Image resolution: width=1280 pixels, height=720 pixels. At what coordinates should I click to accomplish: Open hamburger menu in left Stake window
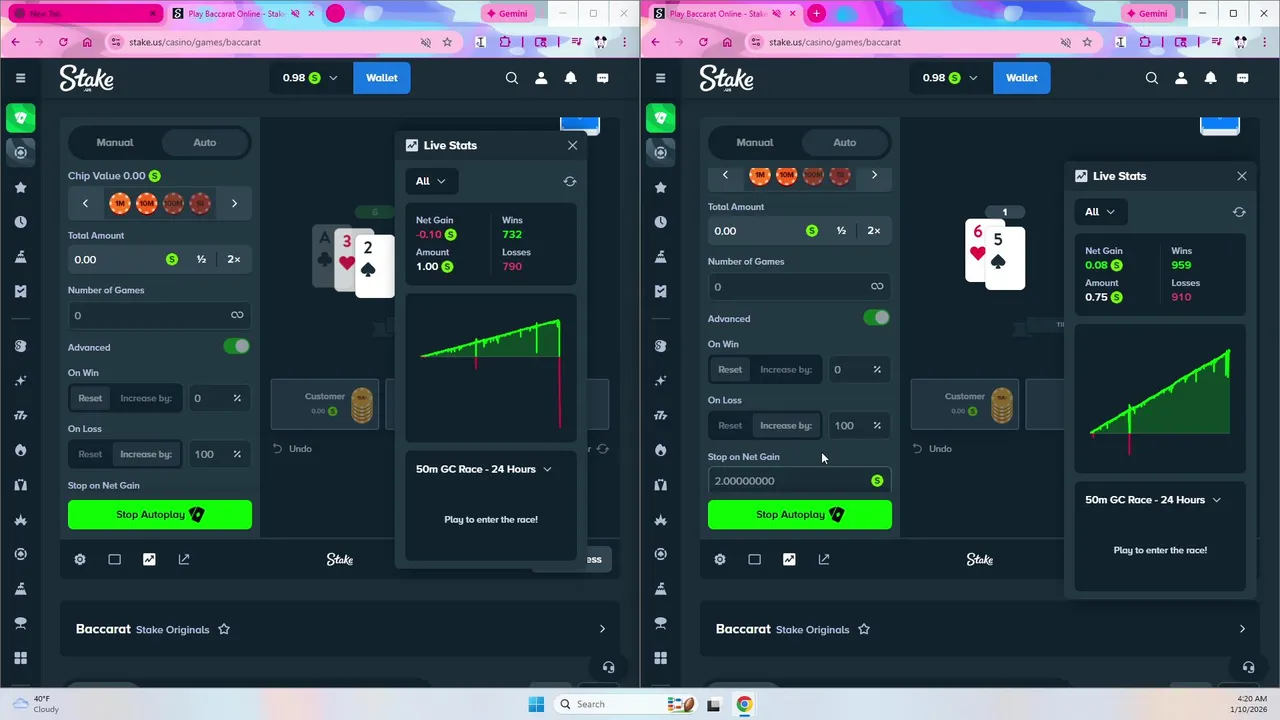(x=20, y=78)
